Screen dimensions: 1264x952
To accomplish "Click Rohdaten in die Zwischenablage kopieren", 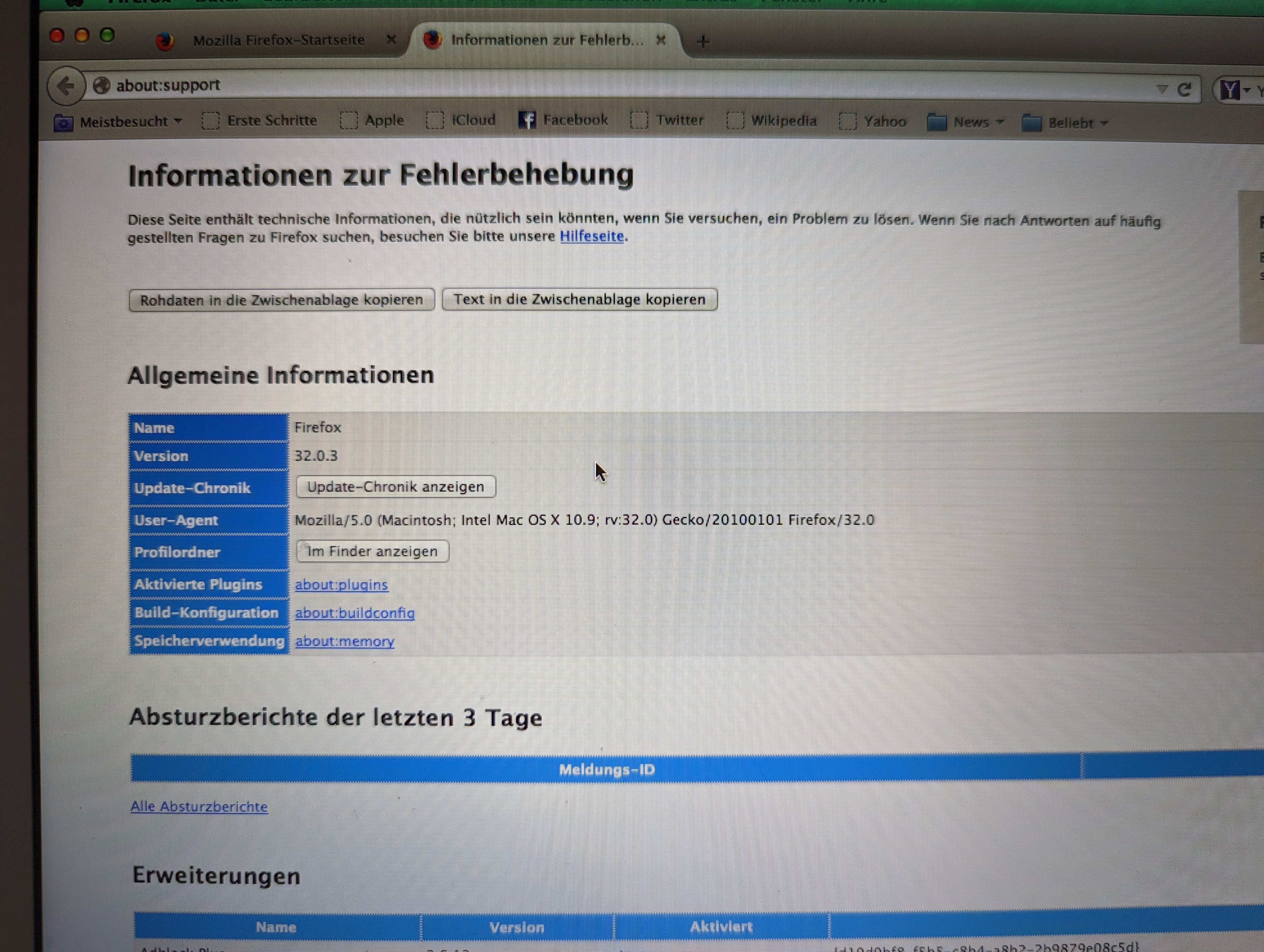I will click(x=281, y=300).
